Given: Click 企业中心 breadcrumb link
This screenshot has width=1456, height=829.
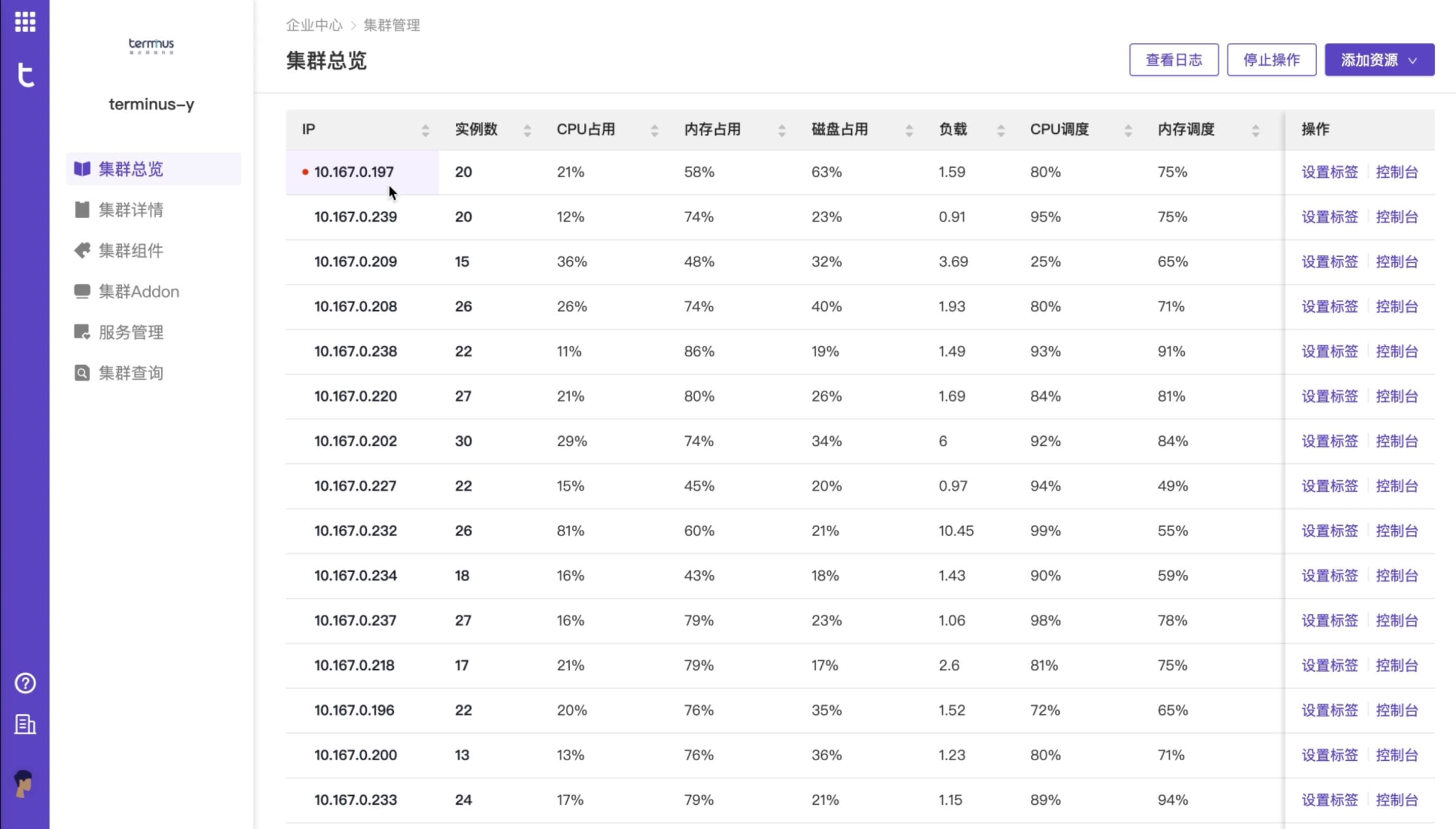Looking at the screenshot, I should 314,25.
